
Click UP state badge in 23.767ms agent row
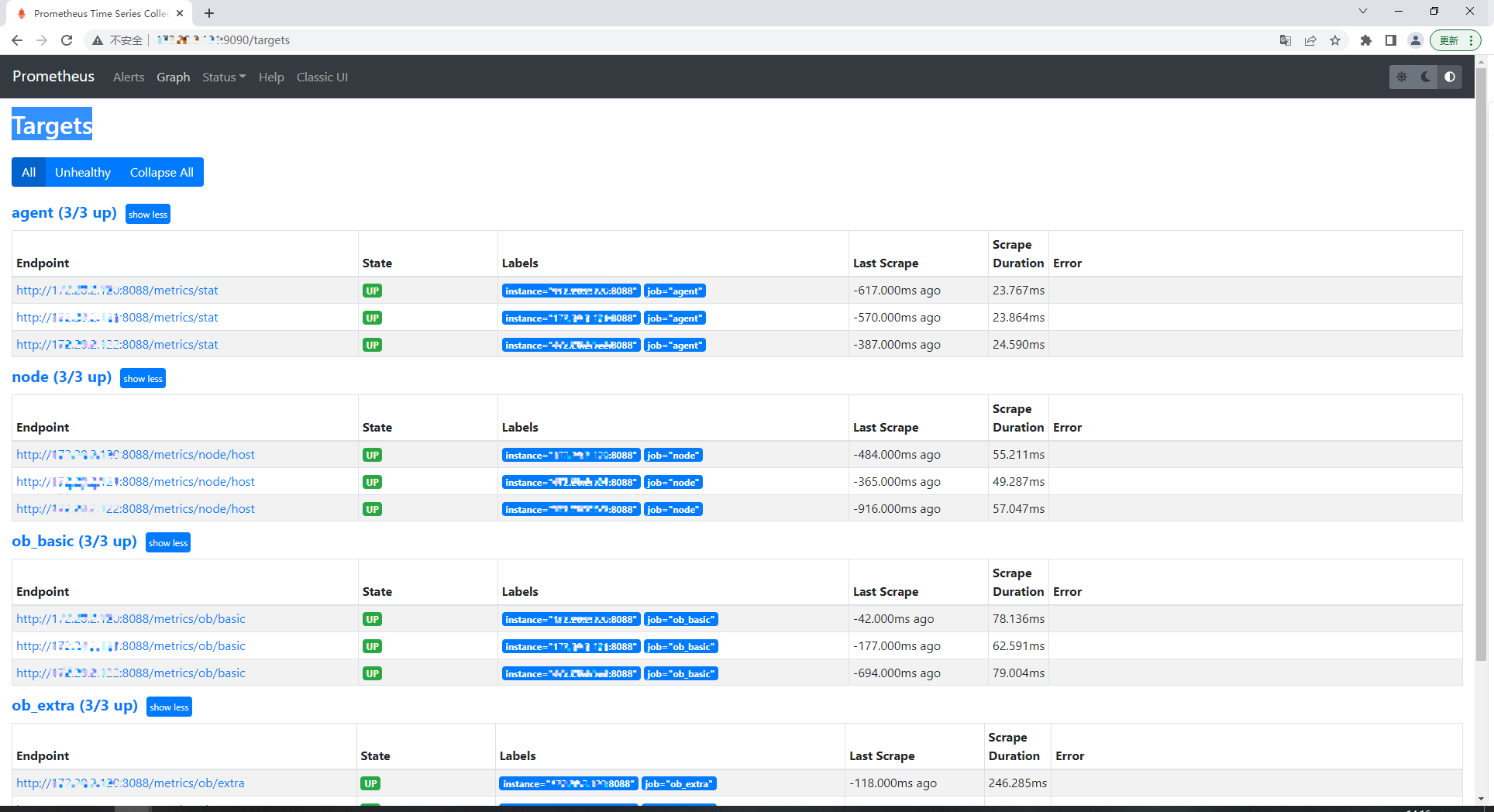point(373,291)
